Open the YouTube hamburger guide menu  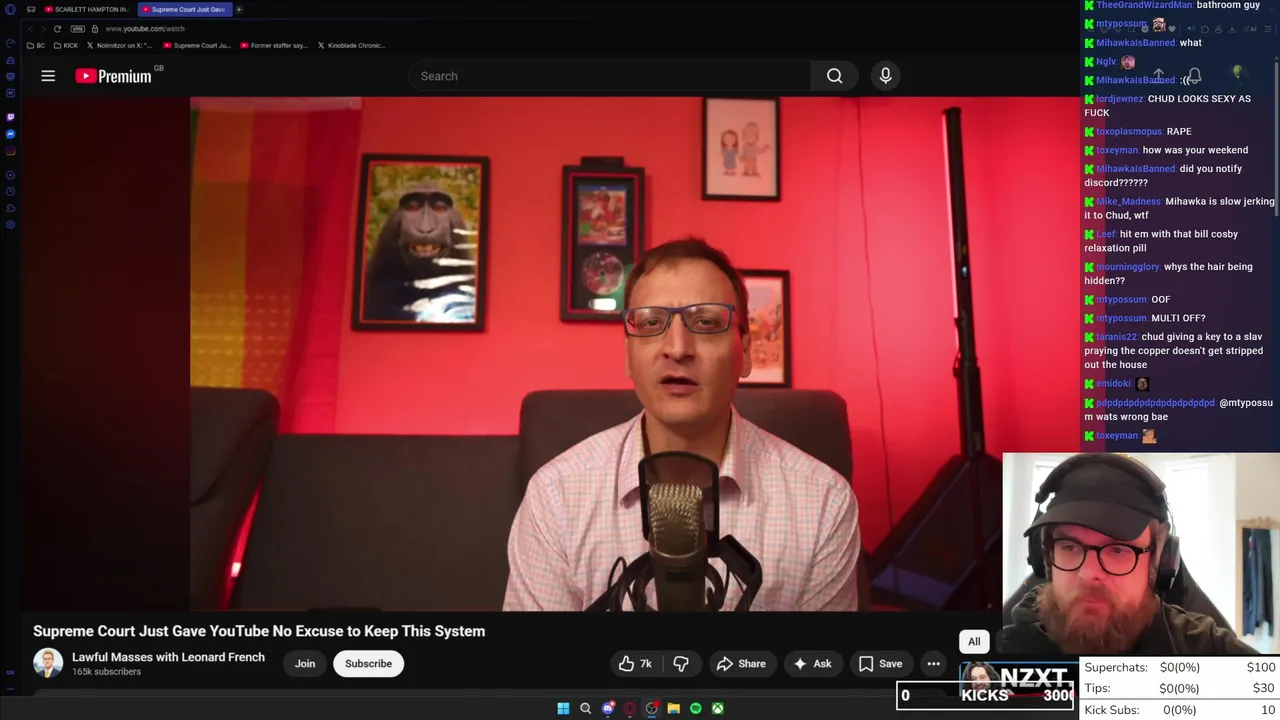click(x=48, y=76)
